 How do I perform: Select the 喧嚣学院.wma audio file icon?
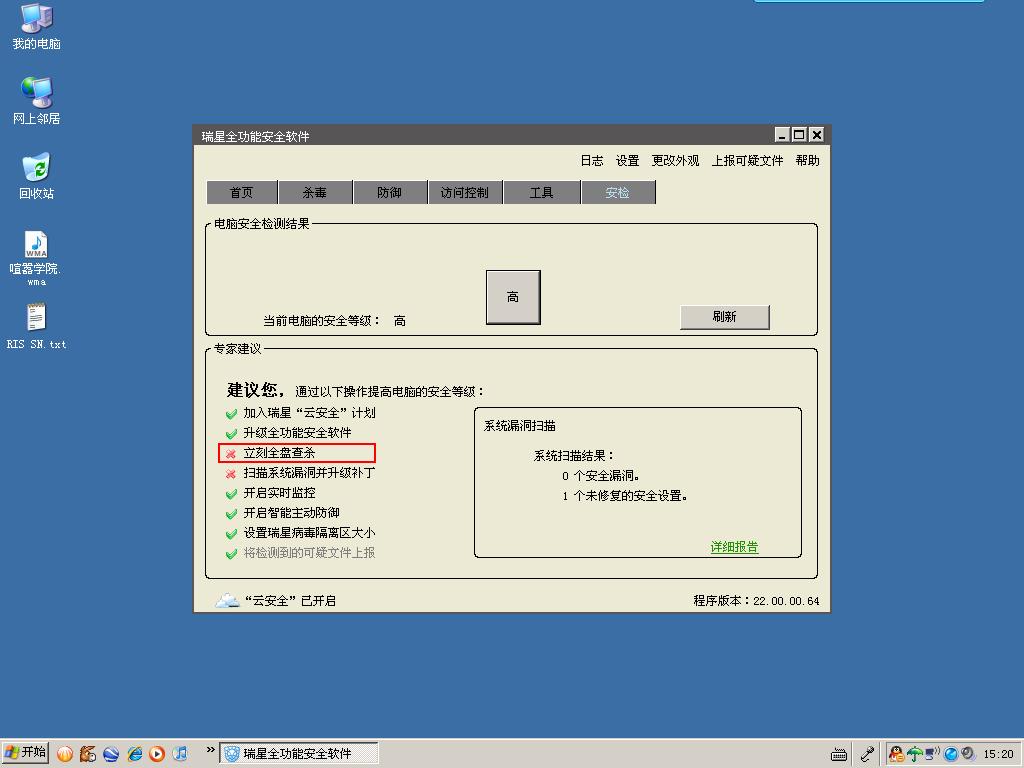tap(36, 258)
